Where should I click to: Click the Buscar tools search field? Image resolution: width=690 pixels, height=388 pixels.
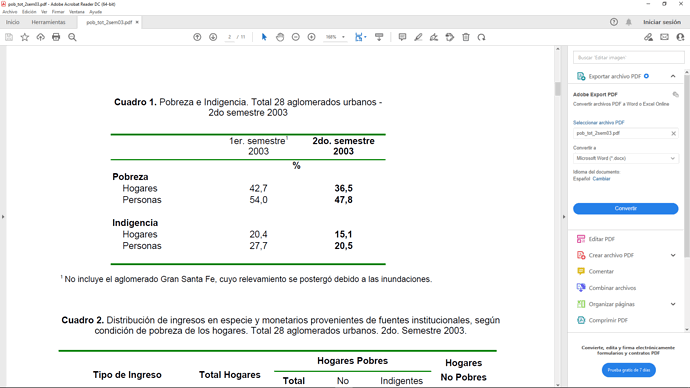pos(628,58)
